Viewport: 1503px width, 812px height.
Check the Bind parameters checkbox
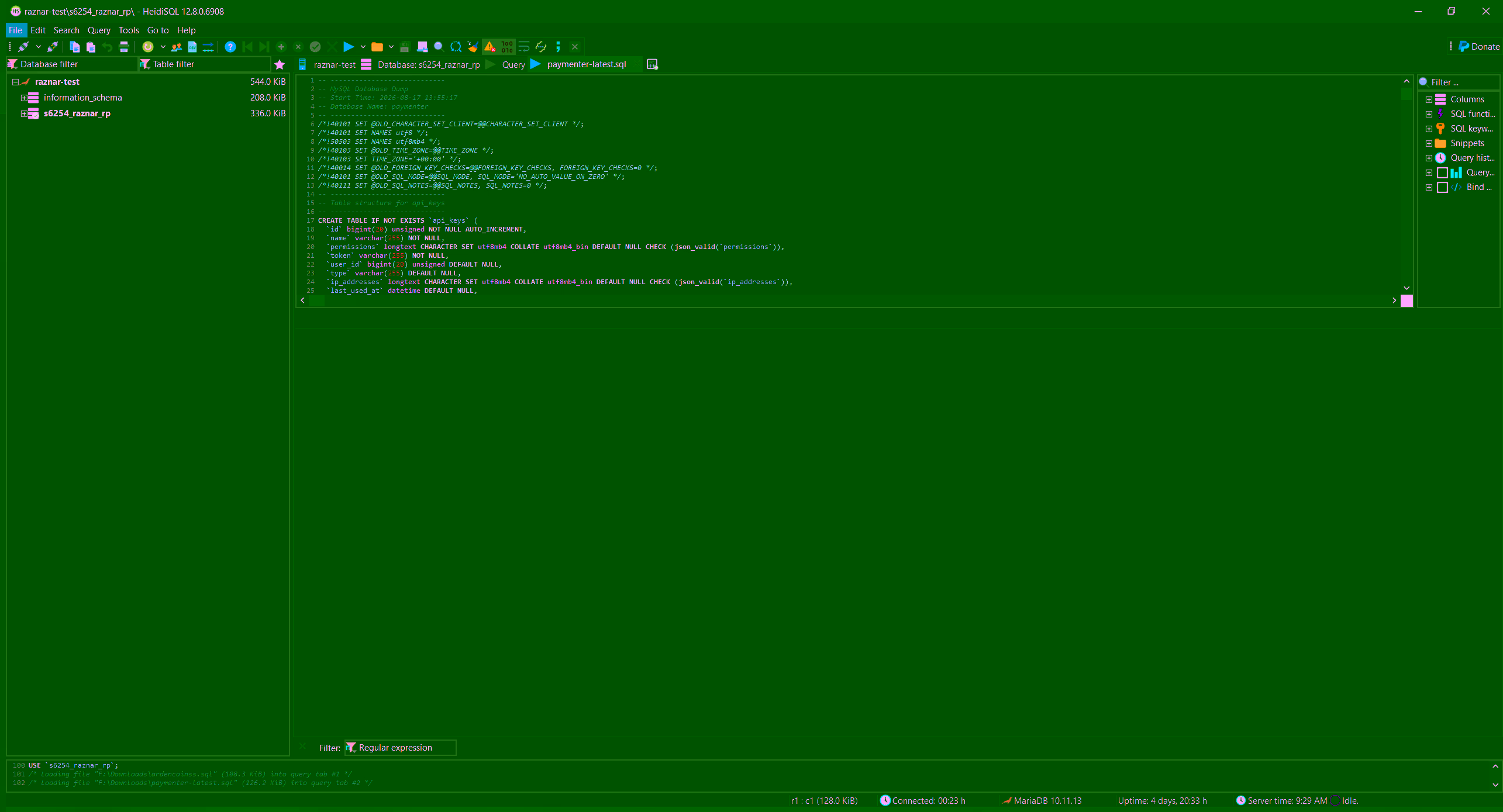point(1442,187)
